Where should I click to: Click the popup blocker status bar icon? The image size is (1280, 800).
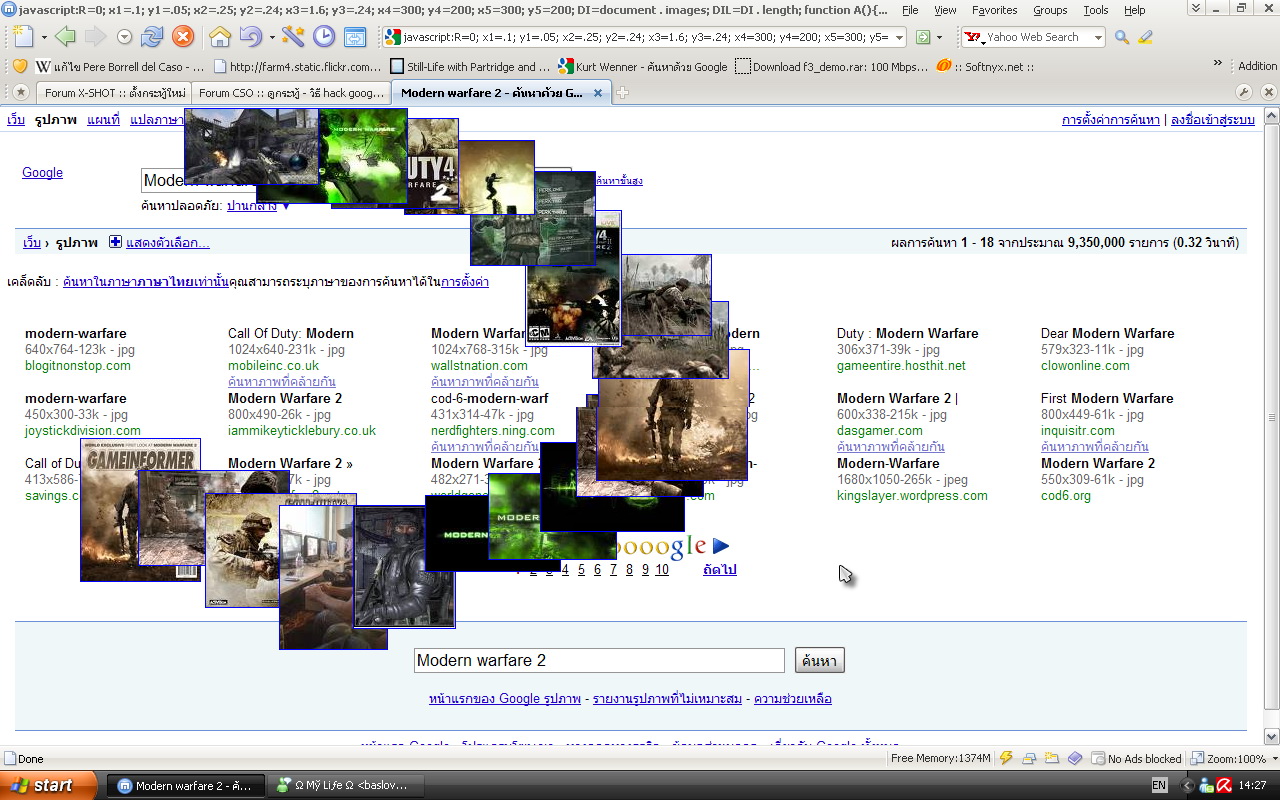coord(1029,758)
